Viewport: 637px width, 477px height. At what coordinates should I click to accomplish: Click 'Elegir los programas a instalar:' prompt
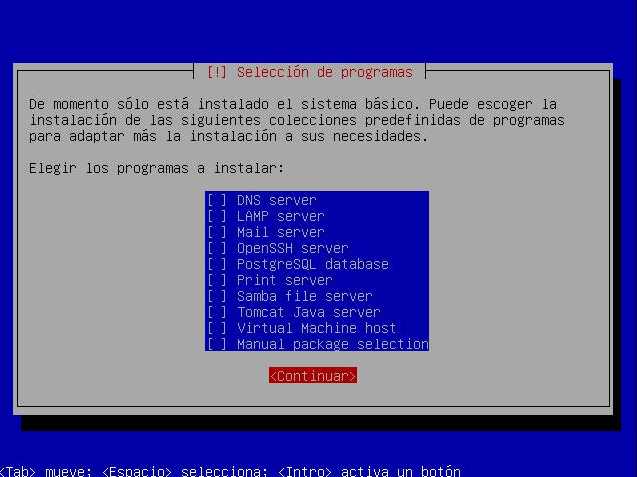point(156,168)
